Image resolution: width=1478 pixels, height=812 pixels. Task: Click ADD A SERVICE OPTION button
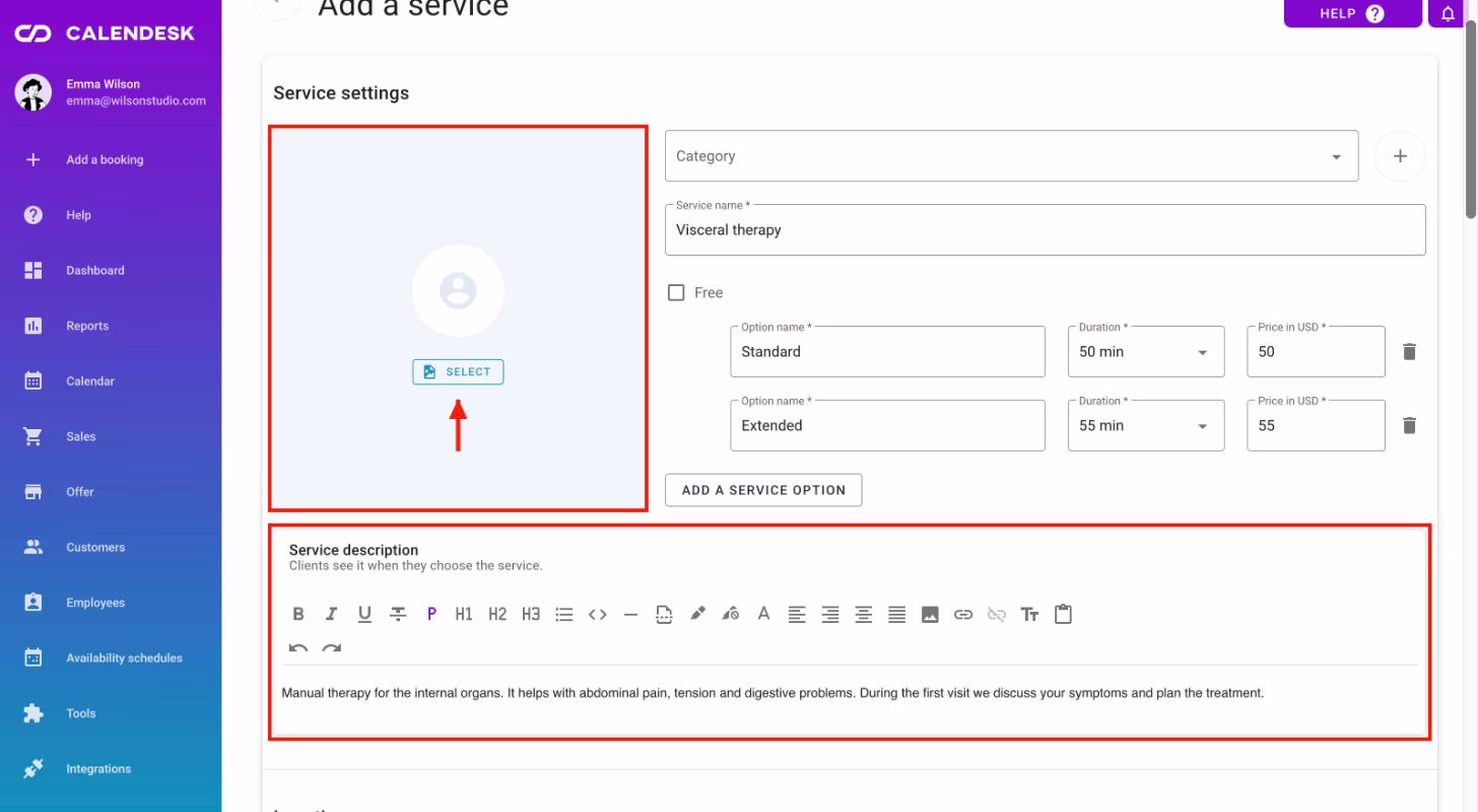764,490
